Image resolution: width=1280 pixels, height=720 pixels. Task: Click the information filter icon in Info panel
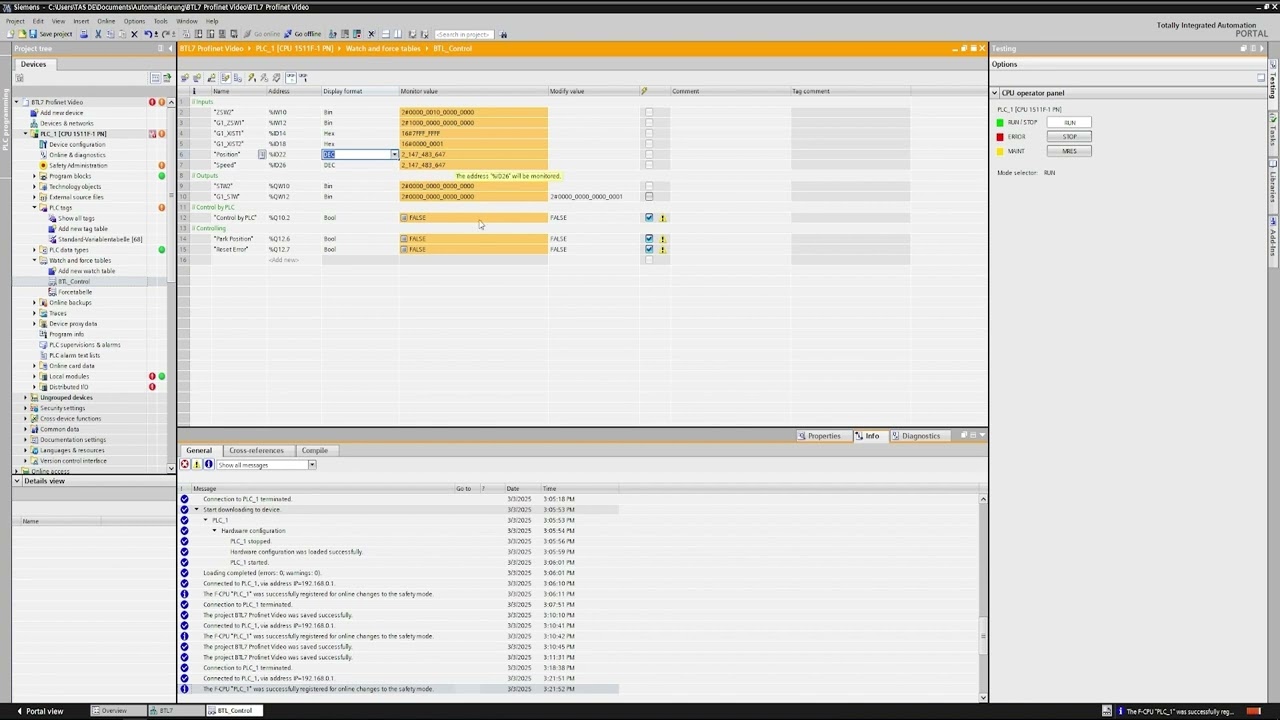208,465
